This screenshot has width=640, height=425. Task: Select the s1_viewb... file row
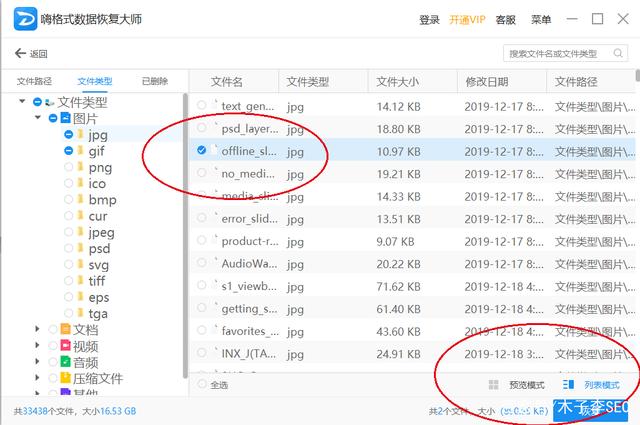pos(413,286)
